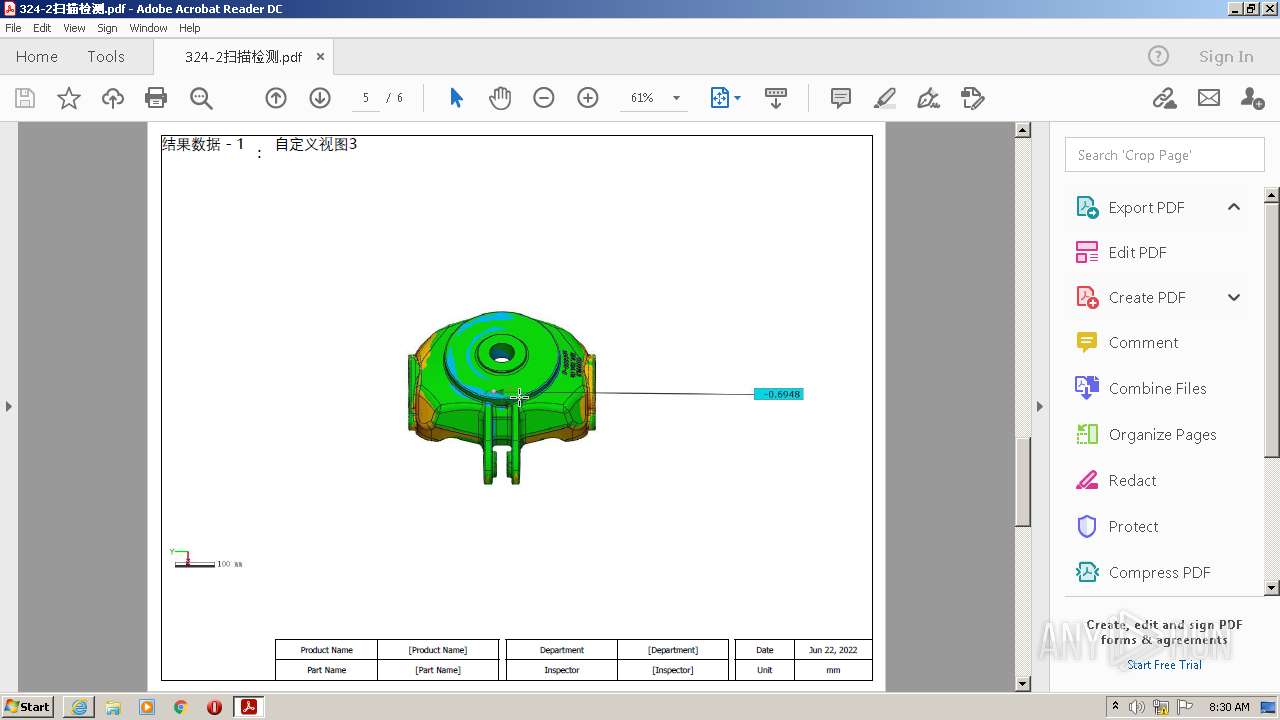Viewport: 1280px width, 720px height.
Task: Bookmark file with star icon
Action: 68,98
